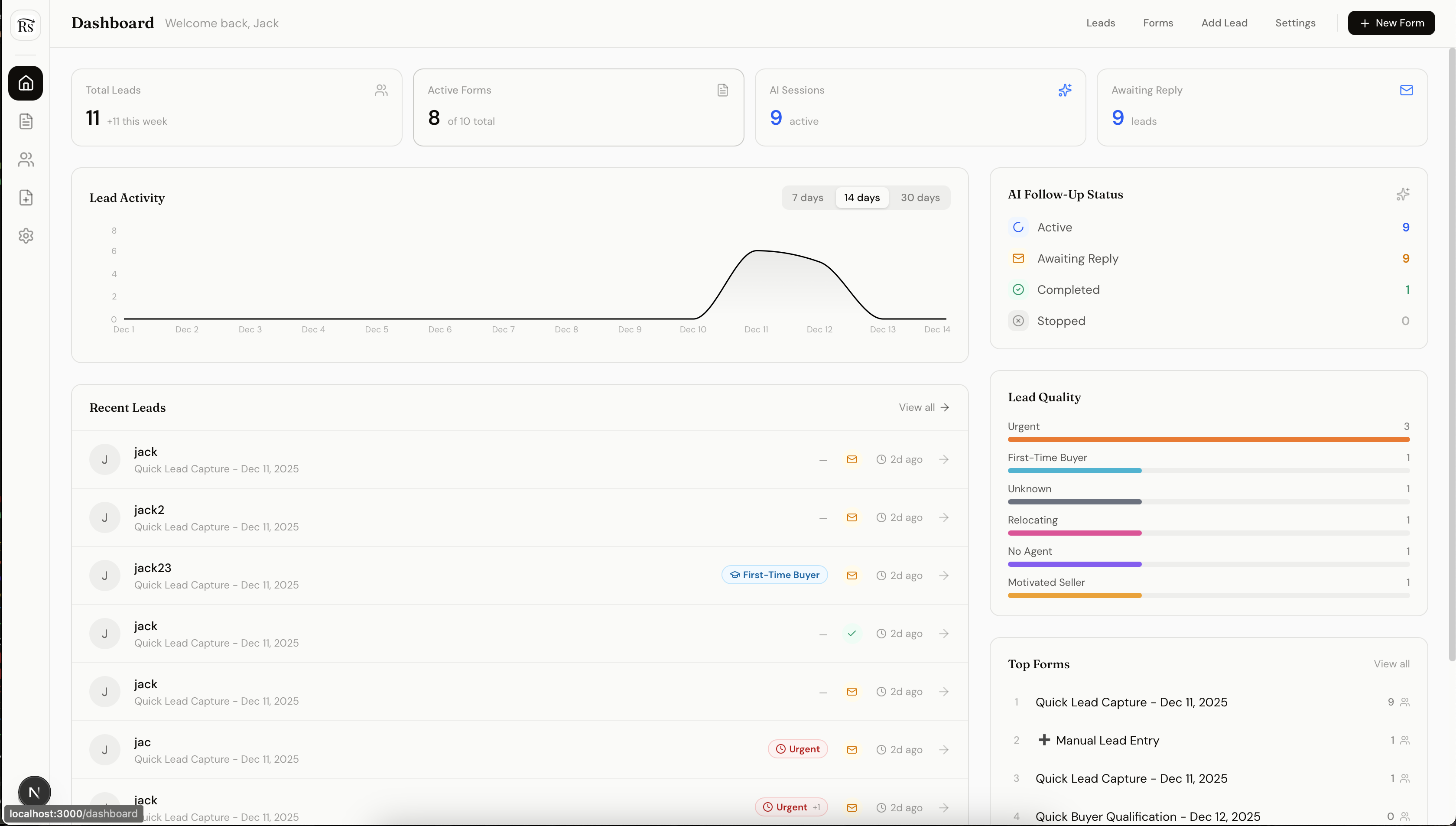Click the arrow to open jack23's lead
This screenshot has height=826, width=1456.
[943, 575]
